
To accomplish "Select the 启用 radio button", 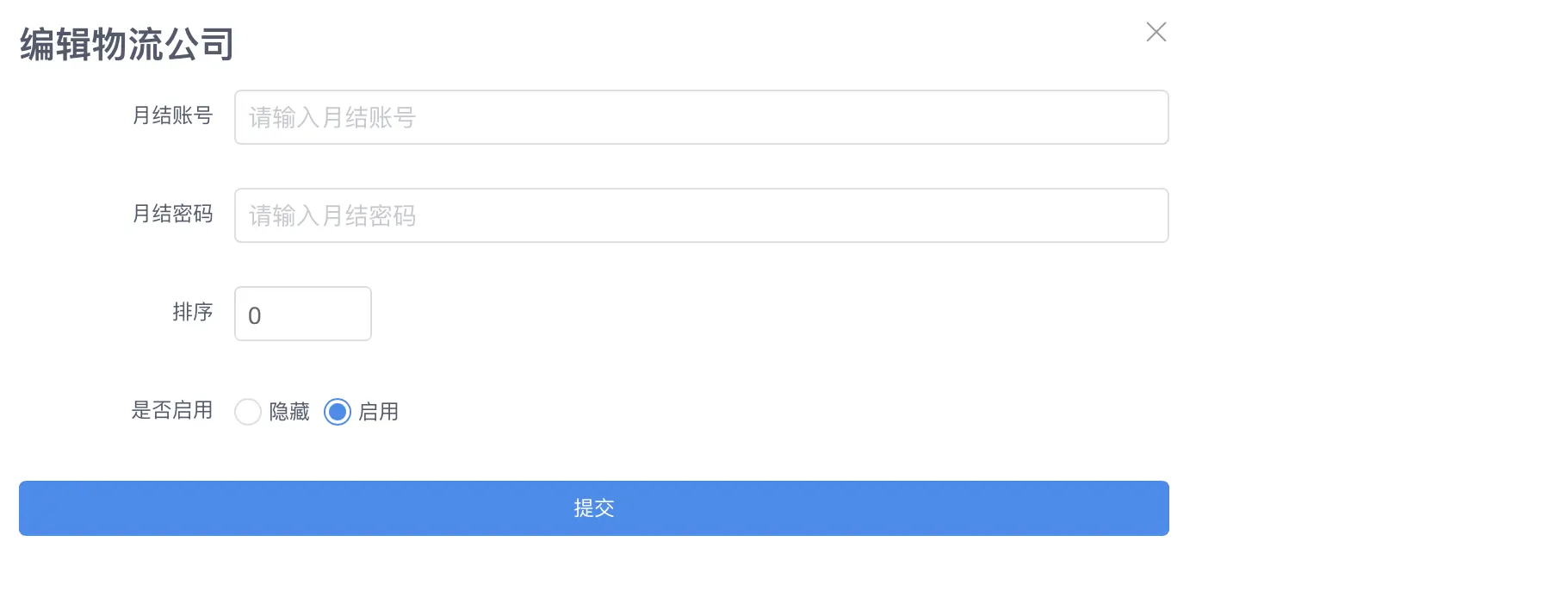I will click(338, 412).
